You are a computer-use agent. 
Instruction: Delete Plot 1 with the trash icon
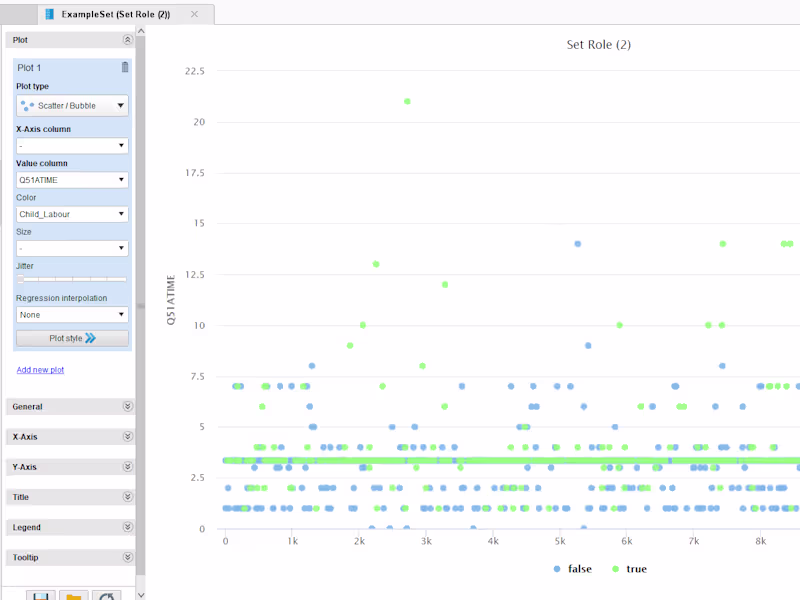tap(125, 67)
